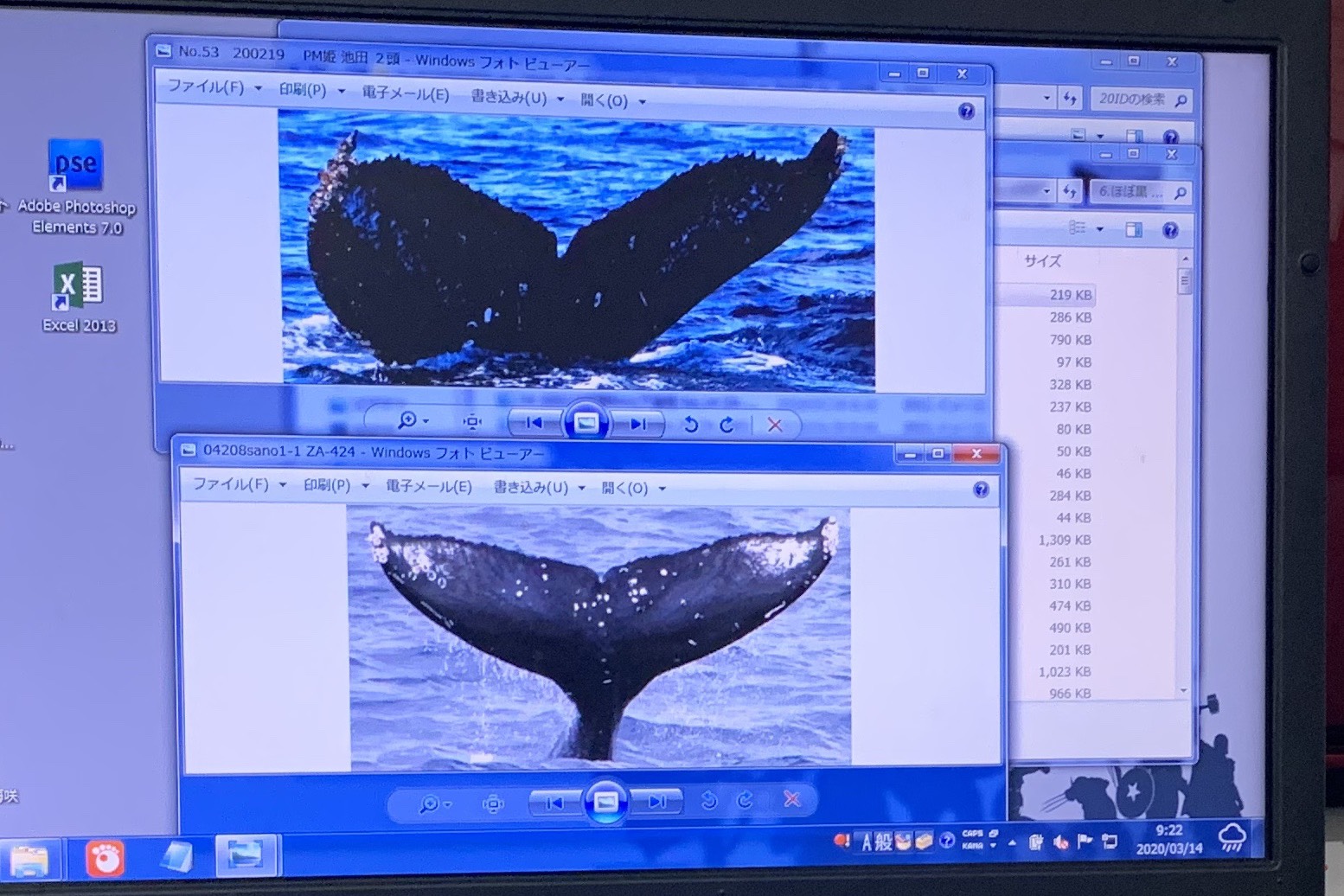Click the サイズ column header

(1042, 260)
